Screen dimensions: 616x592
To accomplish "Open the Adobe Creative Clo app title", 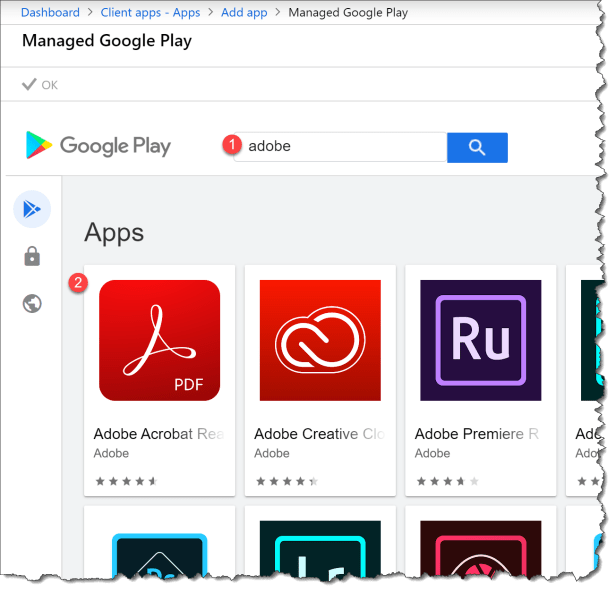I will [319, 434].
